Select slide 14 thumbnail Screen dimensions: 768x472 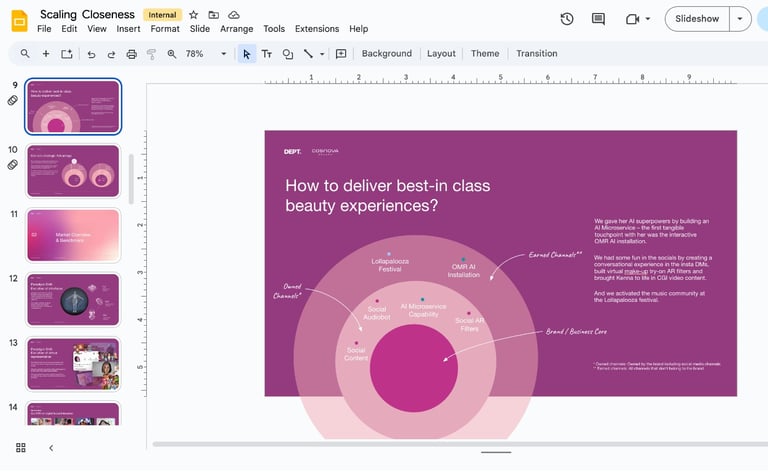pyautogui.click(x=73, y=414)
